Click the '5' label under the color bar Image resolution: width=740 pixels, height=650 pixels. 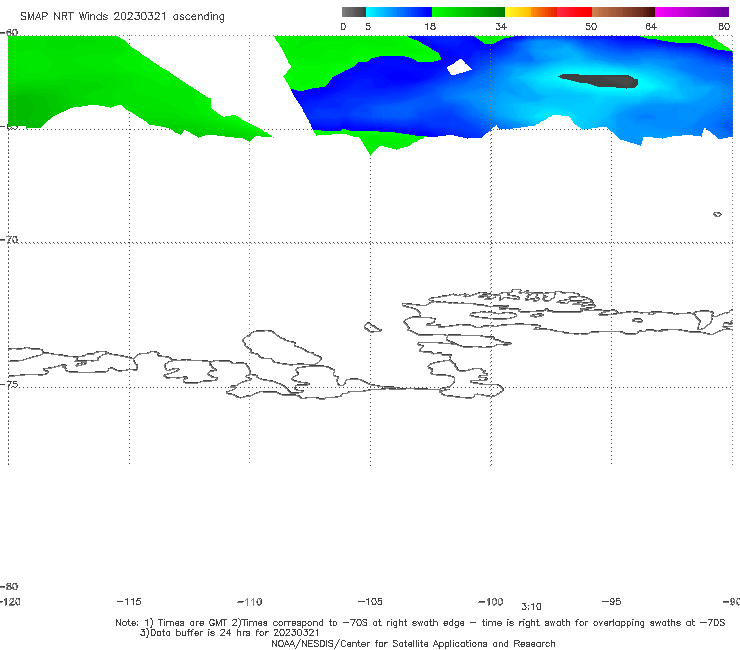click(x=368, y=26)
